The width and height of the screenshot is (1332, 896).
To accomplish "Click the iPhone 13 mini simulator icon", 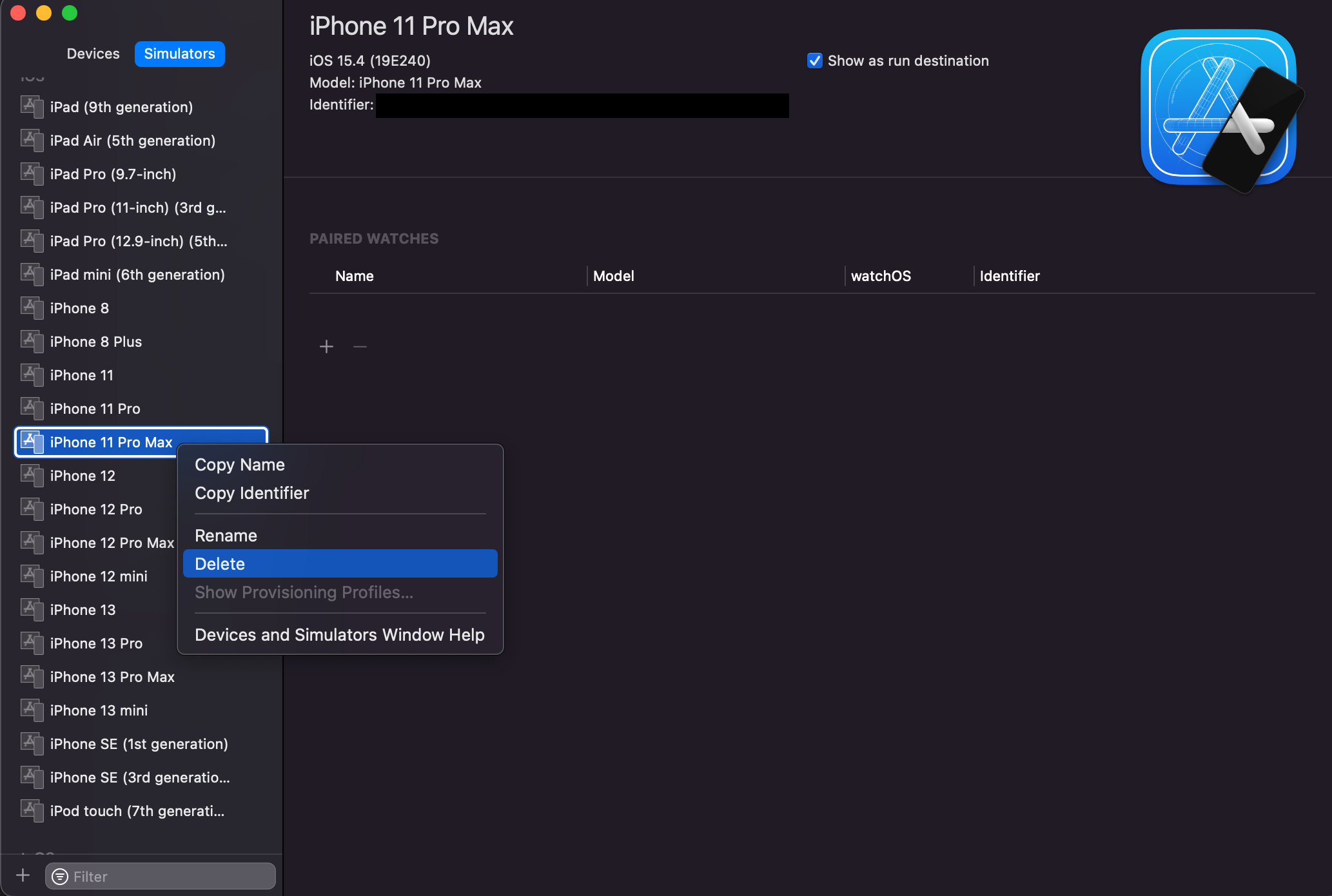I will [x=32, y=710].
